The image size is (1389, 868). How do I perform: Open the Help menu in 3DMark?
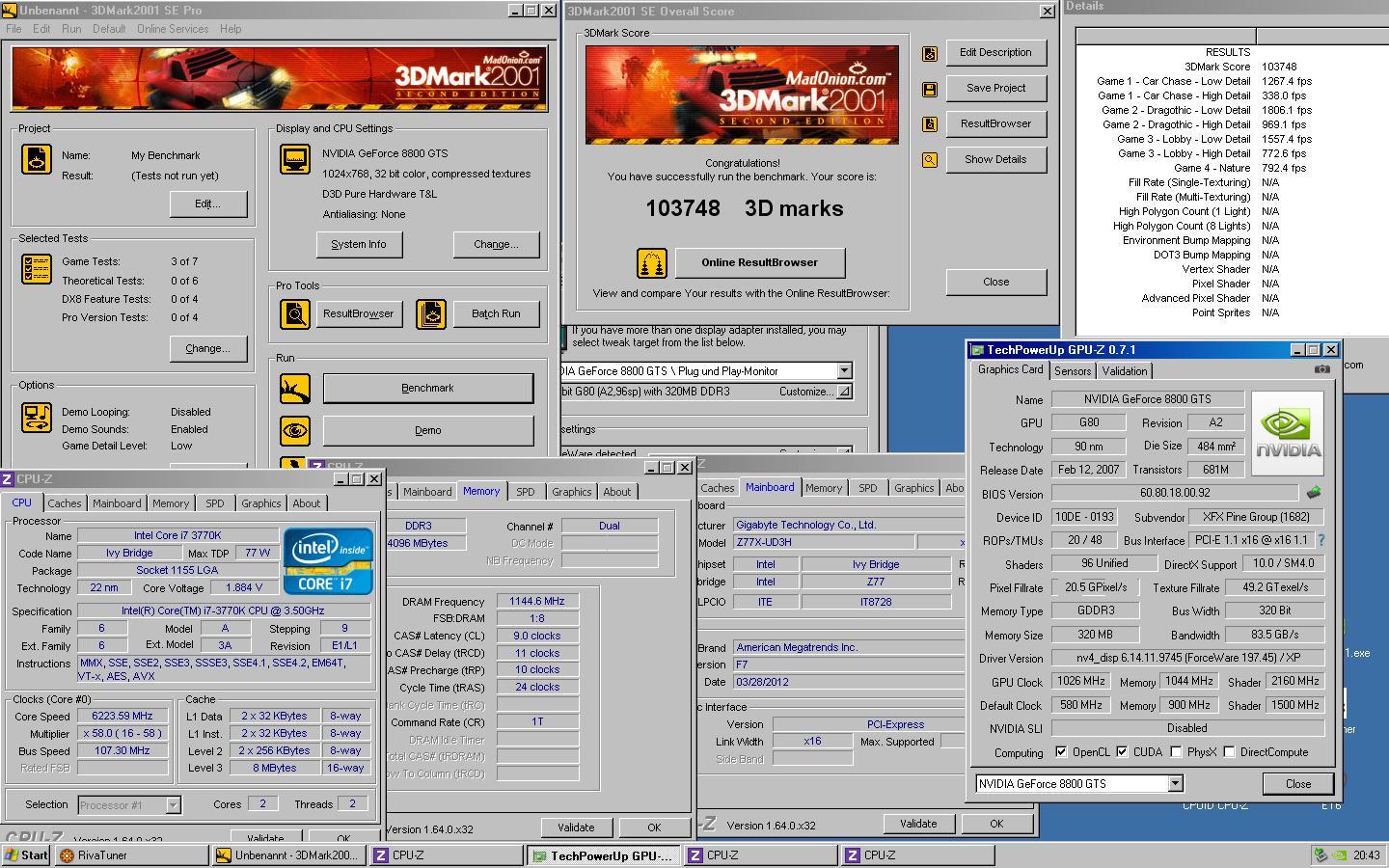click(x=231, y=29)
